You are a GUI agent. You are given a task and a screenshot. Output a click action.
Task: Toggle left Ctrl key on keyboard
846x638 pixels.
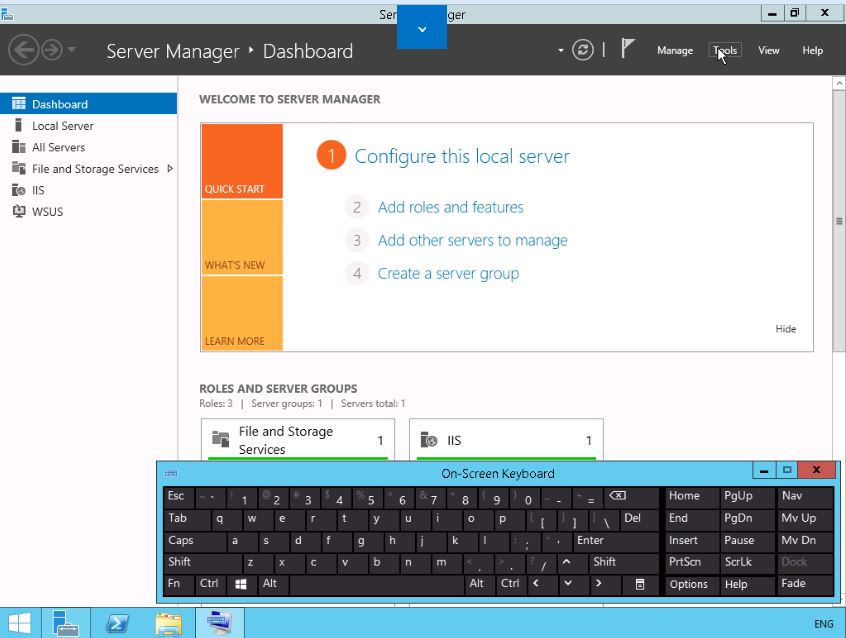[x=209, y=583]
